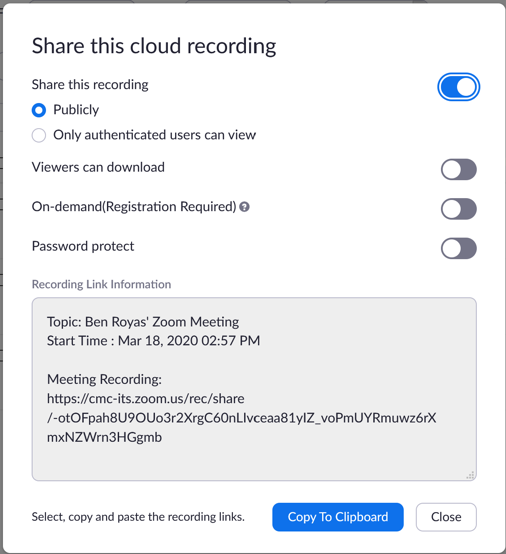The height and width of the screenshot is (554, 506).
Task: Choose Only authenticated users can view
Action: click(39, 135)
